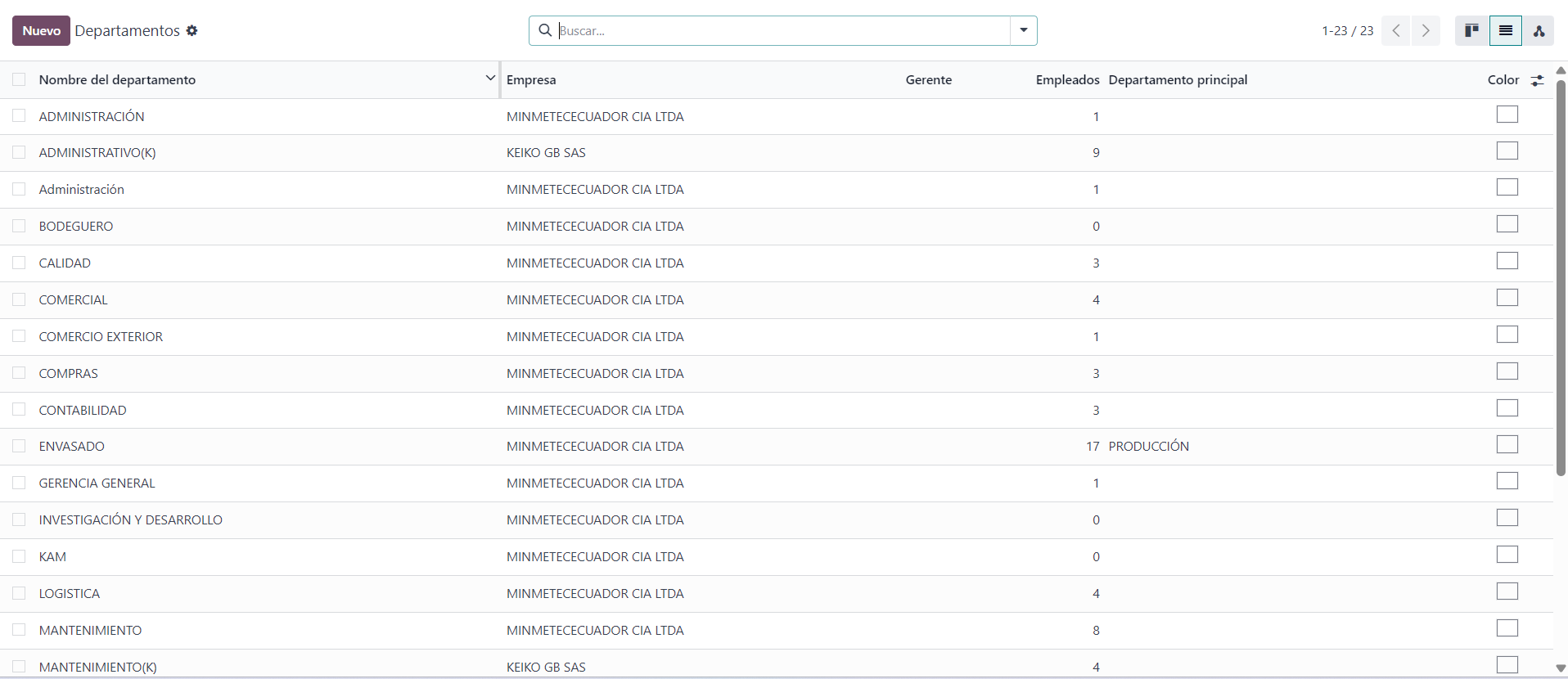This screenshot has width=1568, height=679.
Task: Tick the LOGISTICA row checkbox
Action: click(19, 593)
